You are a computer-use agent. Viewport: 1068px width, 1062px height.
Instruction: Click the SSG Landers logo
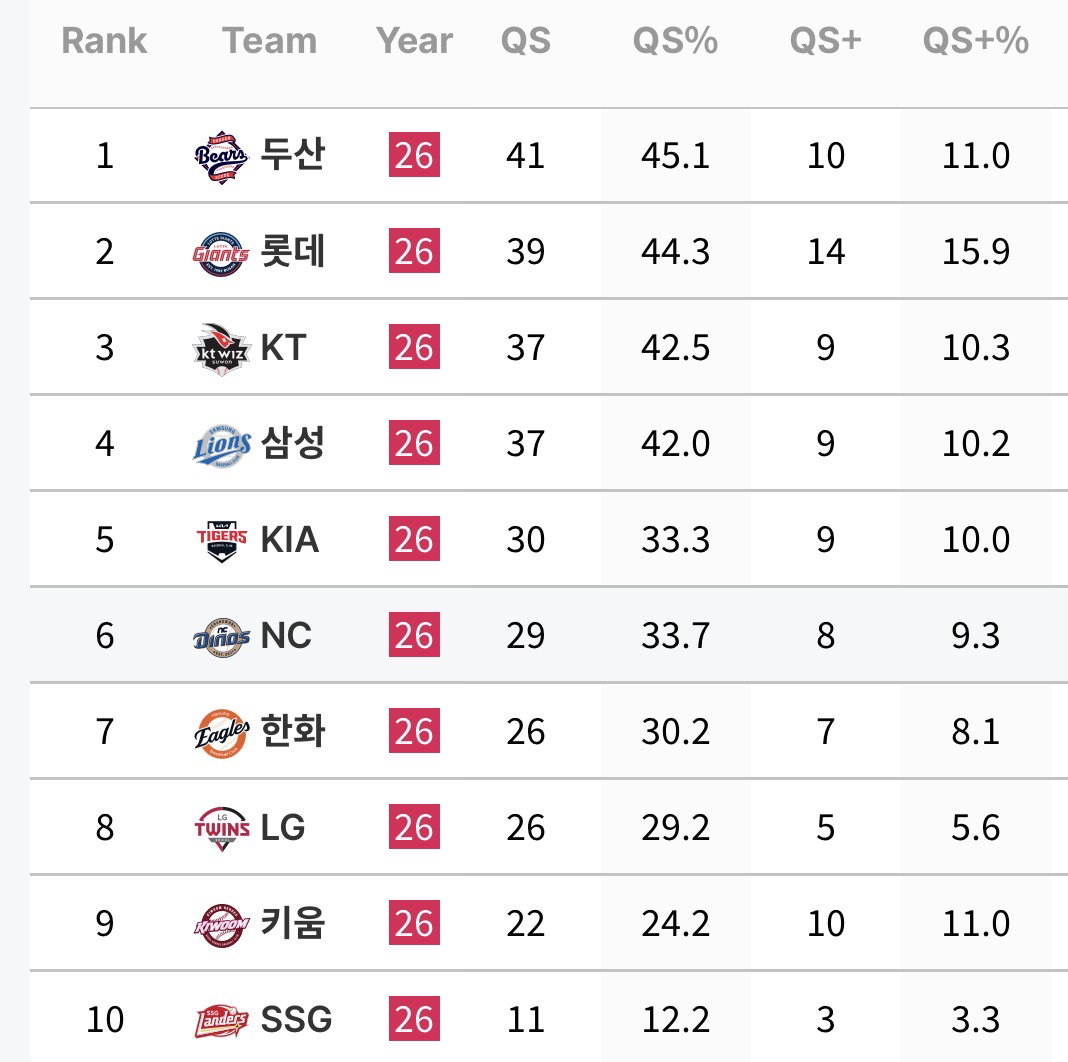click(x=221, y=1021)
